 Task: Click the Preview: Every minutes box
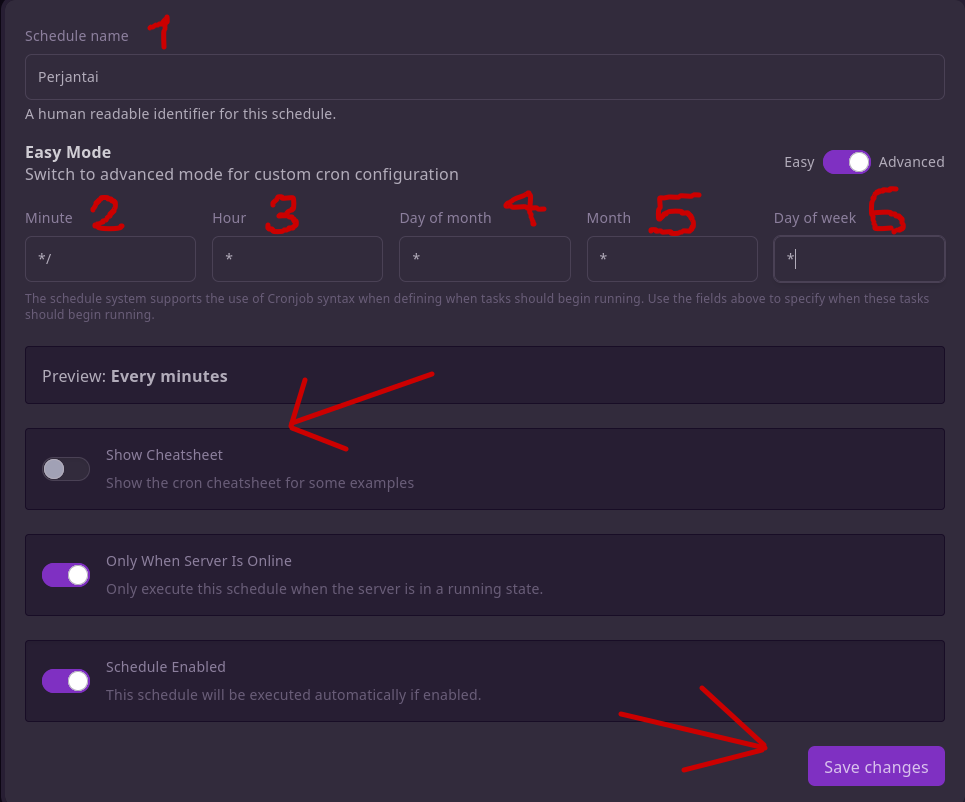[484, 376]
